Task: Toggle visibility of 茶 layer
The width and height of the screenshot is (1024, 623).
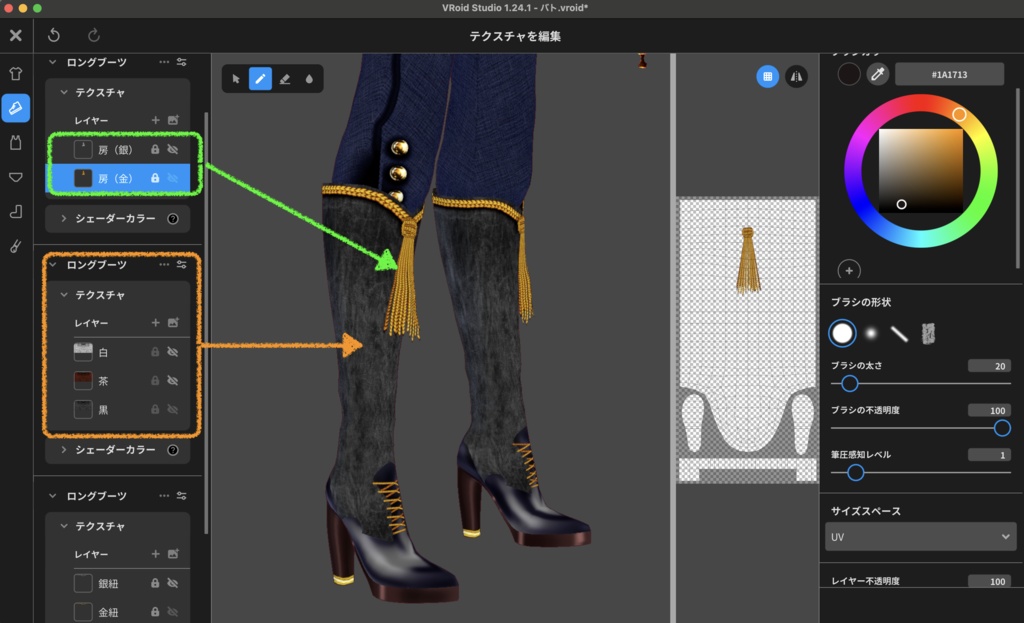Action: click(x=173, y=381)
